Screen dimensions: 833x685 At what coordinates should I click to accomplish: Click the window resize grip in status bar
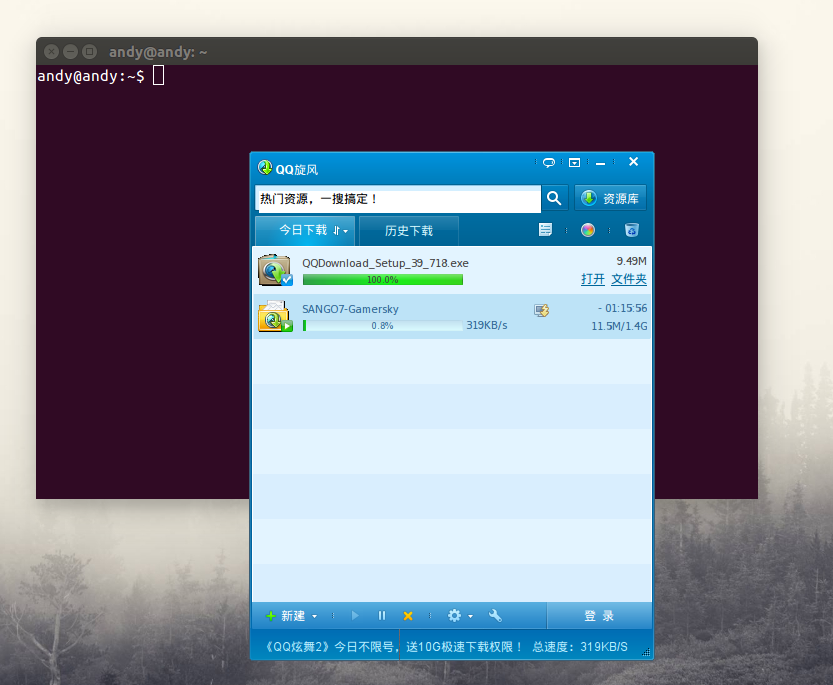pos(646,652)
